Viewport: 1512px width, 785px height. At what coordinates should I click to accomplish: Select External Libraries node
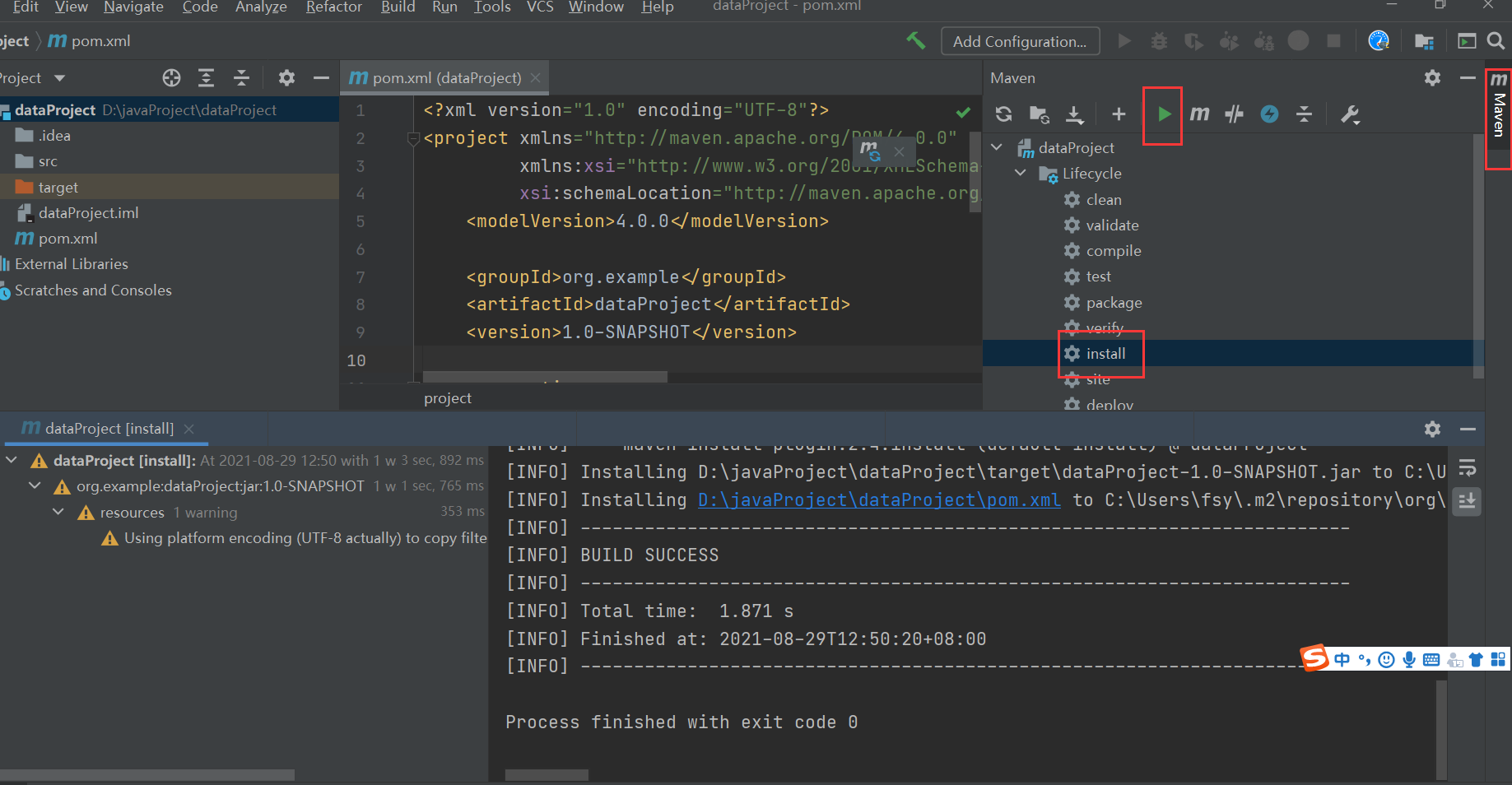[71, 263]
